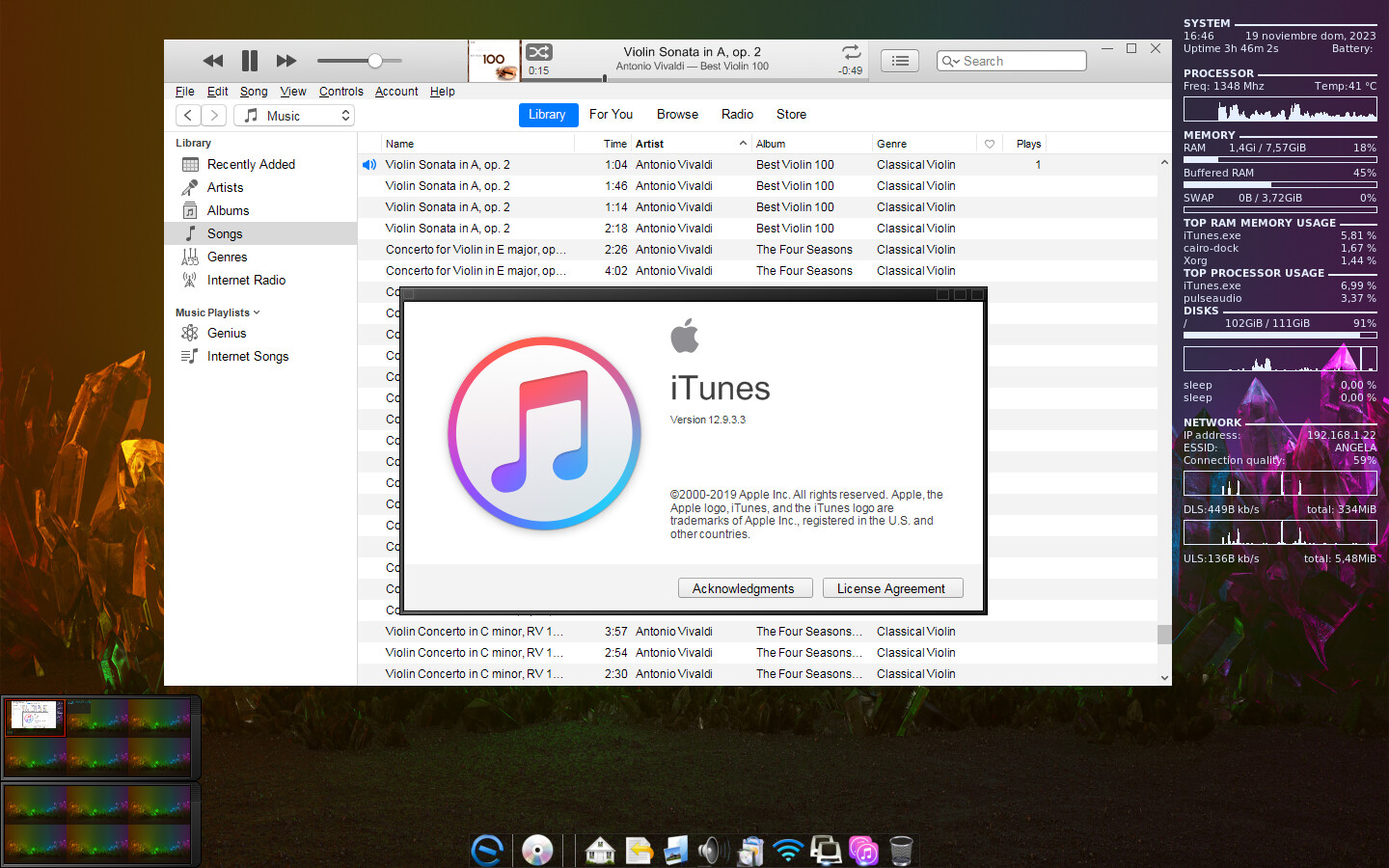This screenshot has width=1389, height=868.
Task: Open the Up Next list
Action: point(899,61)
